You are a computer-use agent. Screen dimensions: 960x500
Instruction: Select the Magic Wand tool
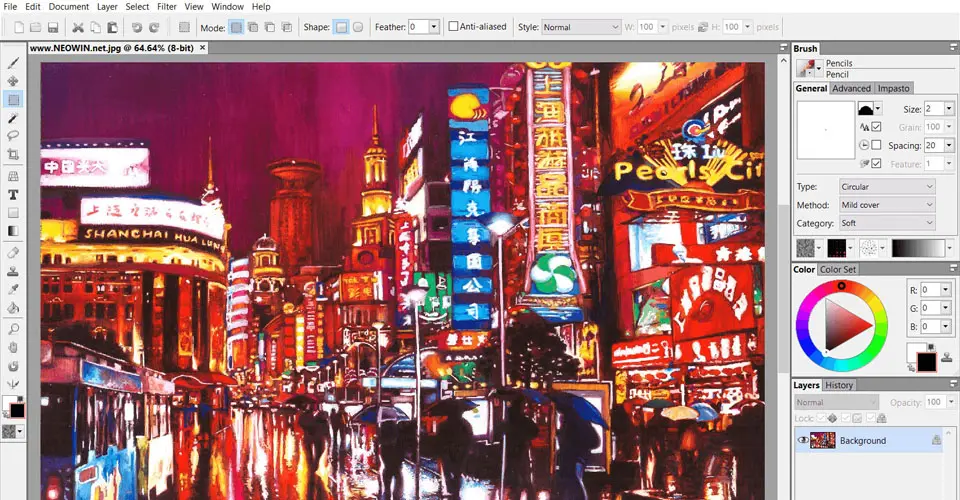(x=13, y=118)
